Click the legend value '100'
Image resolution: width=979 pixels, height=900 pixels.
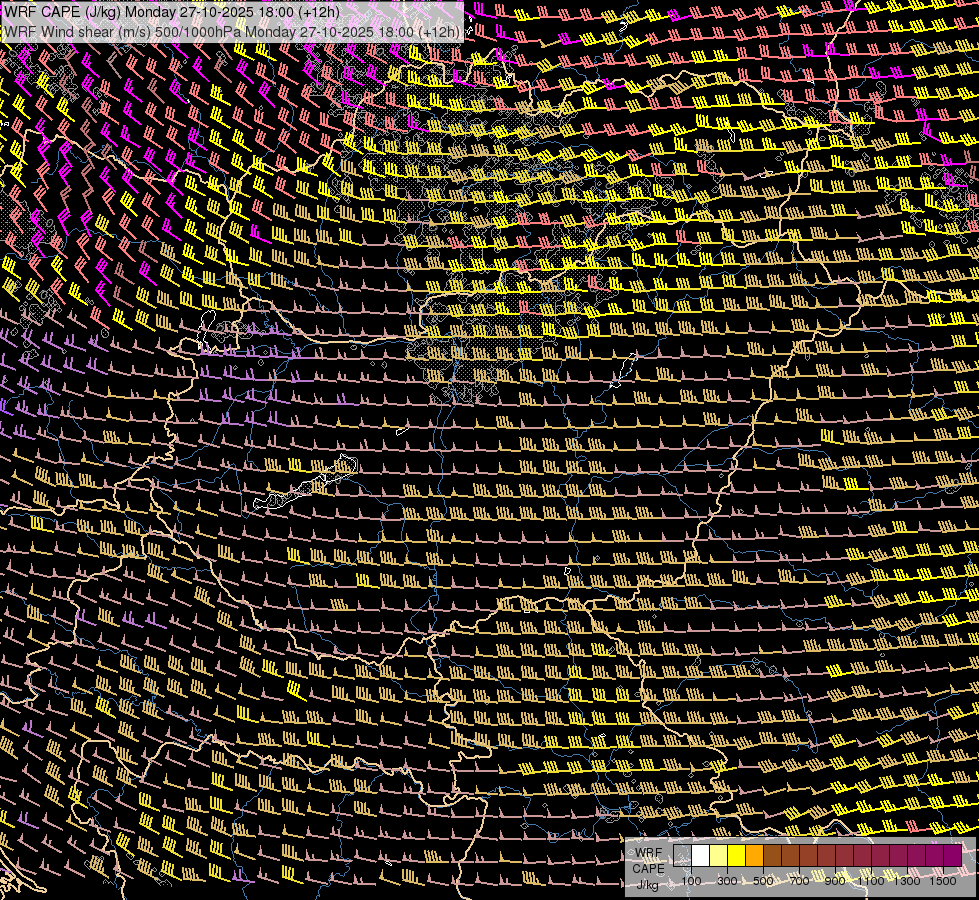tap(691, 881)
